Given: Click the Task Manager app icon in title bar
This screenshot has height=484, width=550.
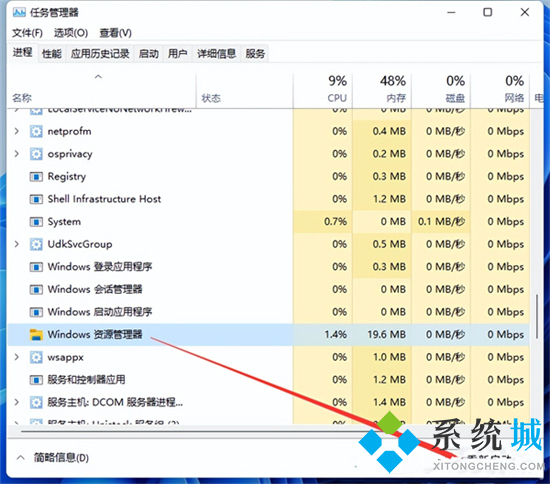Looking at the screenshot, I should click(19, 13).
